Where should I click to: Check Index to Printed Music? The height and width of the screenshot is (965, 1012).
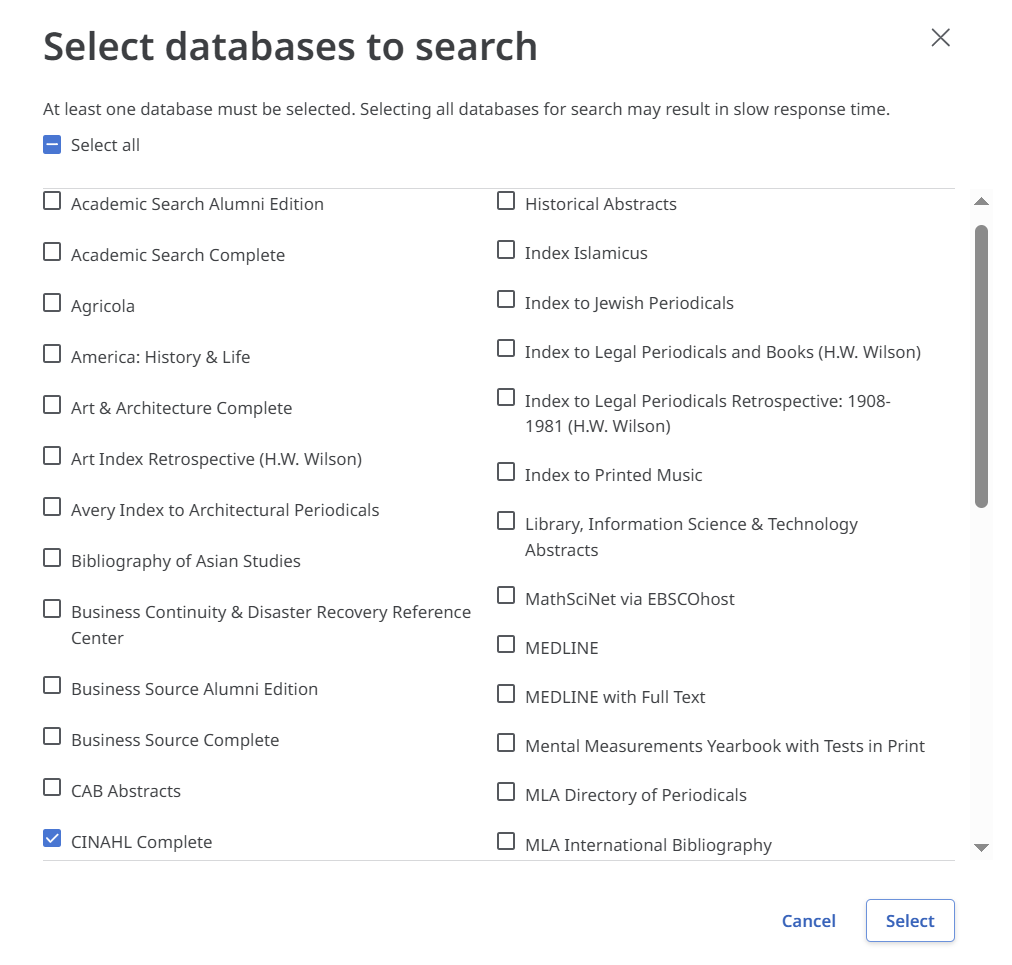(506, 473)
